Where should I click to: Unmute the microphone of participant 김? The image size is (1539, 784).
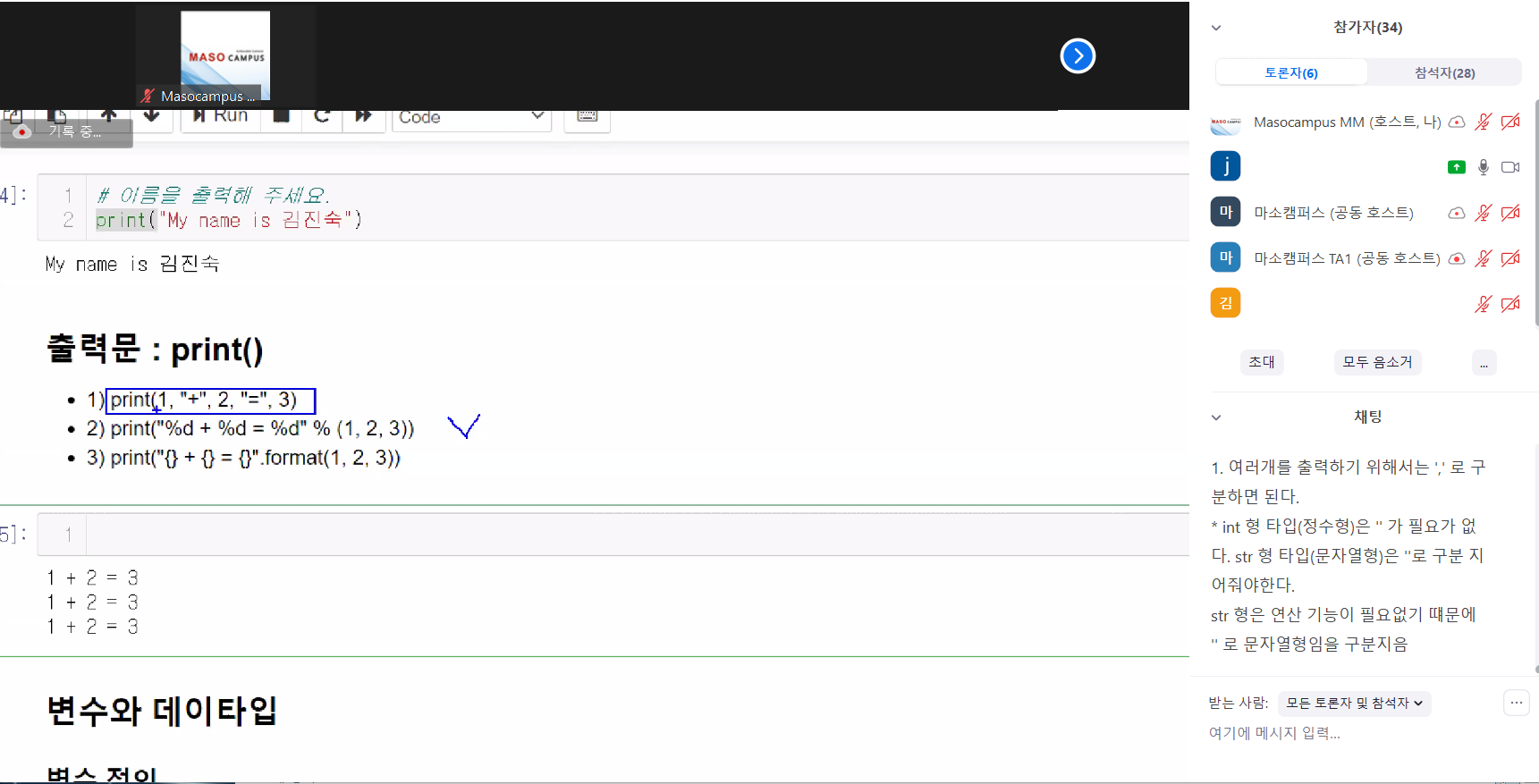pyautogui.click(x=1484, y=305)
